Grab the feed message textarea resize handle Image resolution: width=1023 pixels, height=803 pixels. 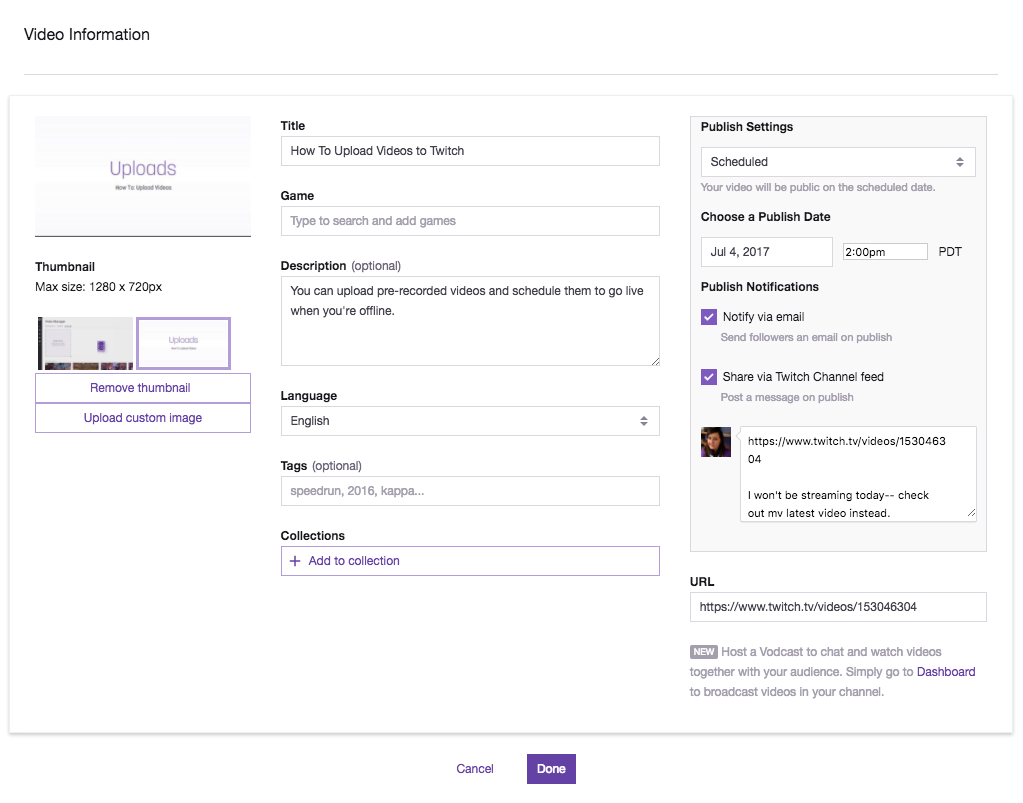pyautogui.click(x=971, y=513)
